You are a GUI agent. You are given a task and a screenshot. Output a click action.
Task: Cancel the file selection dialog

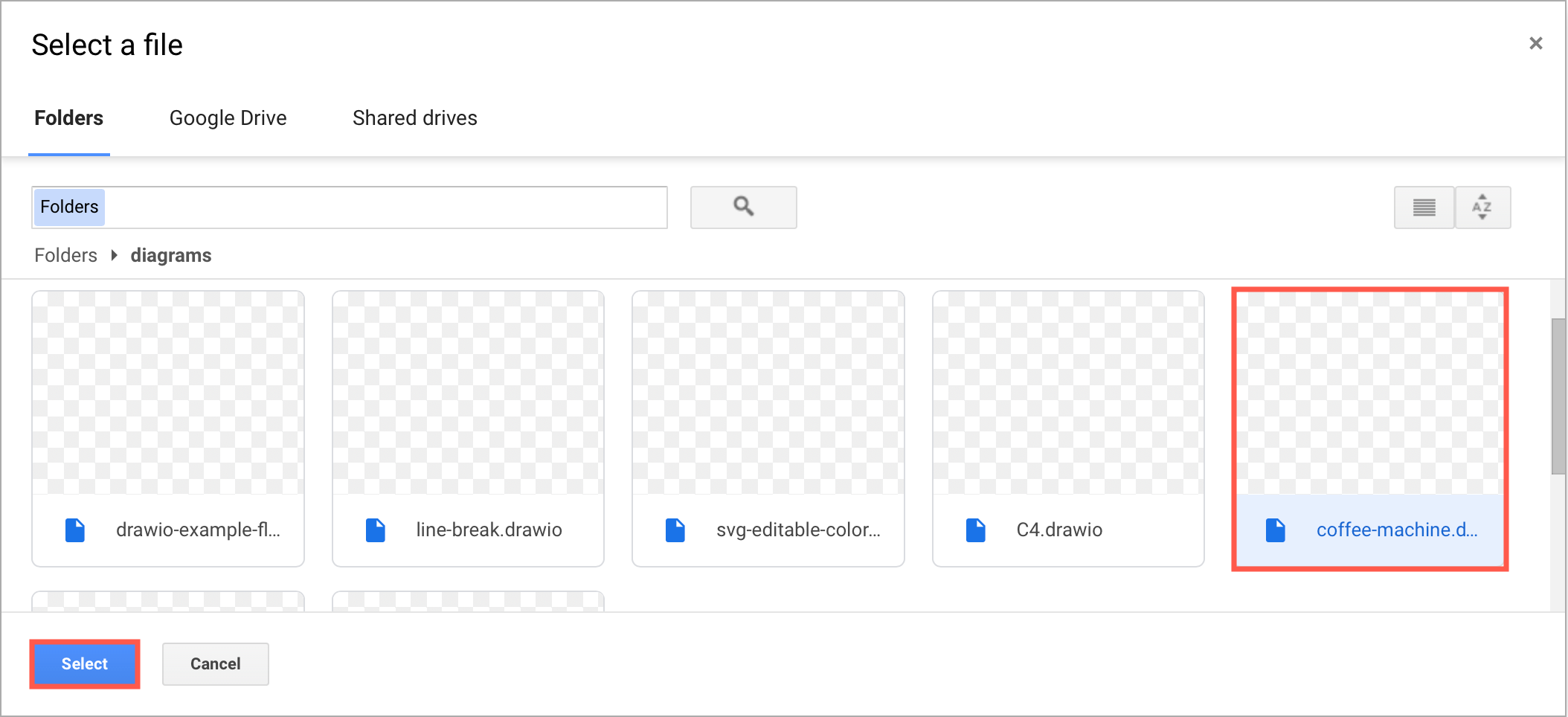point(215,663)
